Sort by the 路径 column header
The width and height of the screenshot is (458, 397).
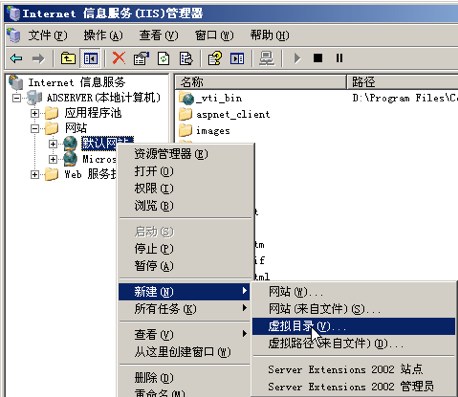click(403, 82)
